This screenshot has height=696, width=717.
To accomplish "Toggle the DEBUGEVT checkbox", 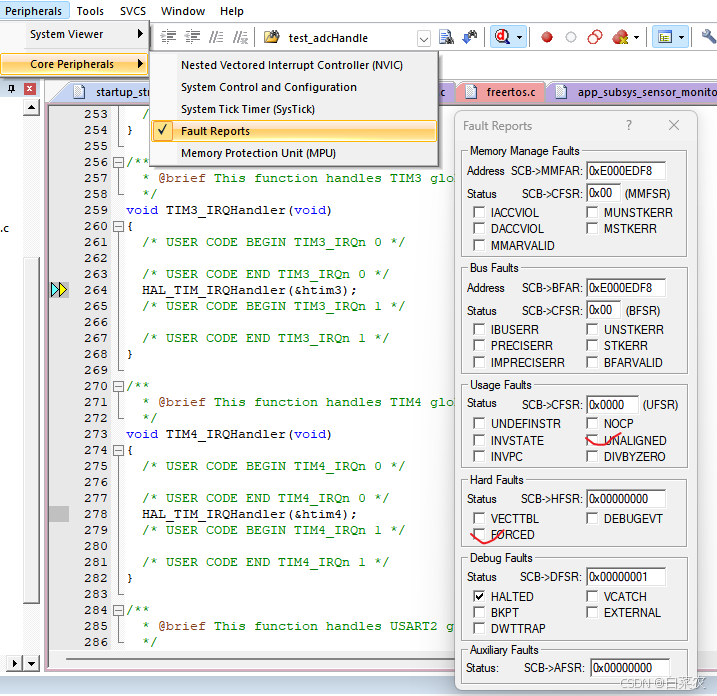I will point(592,518).
